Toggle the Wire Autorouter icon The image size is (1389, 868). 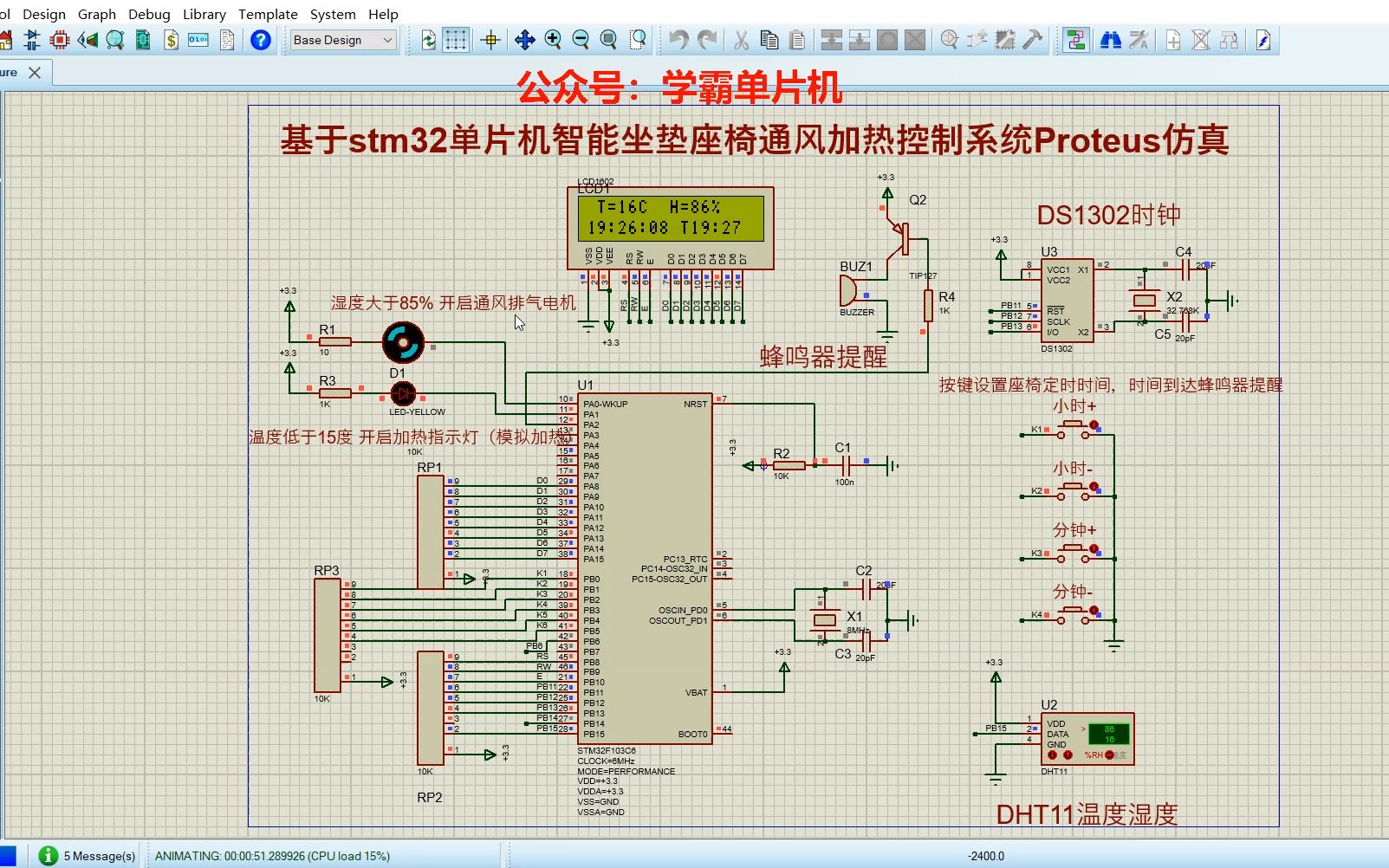click(1076, 40)
